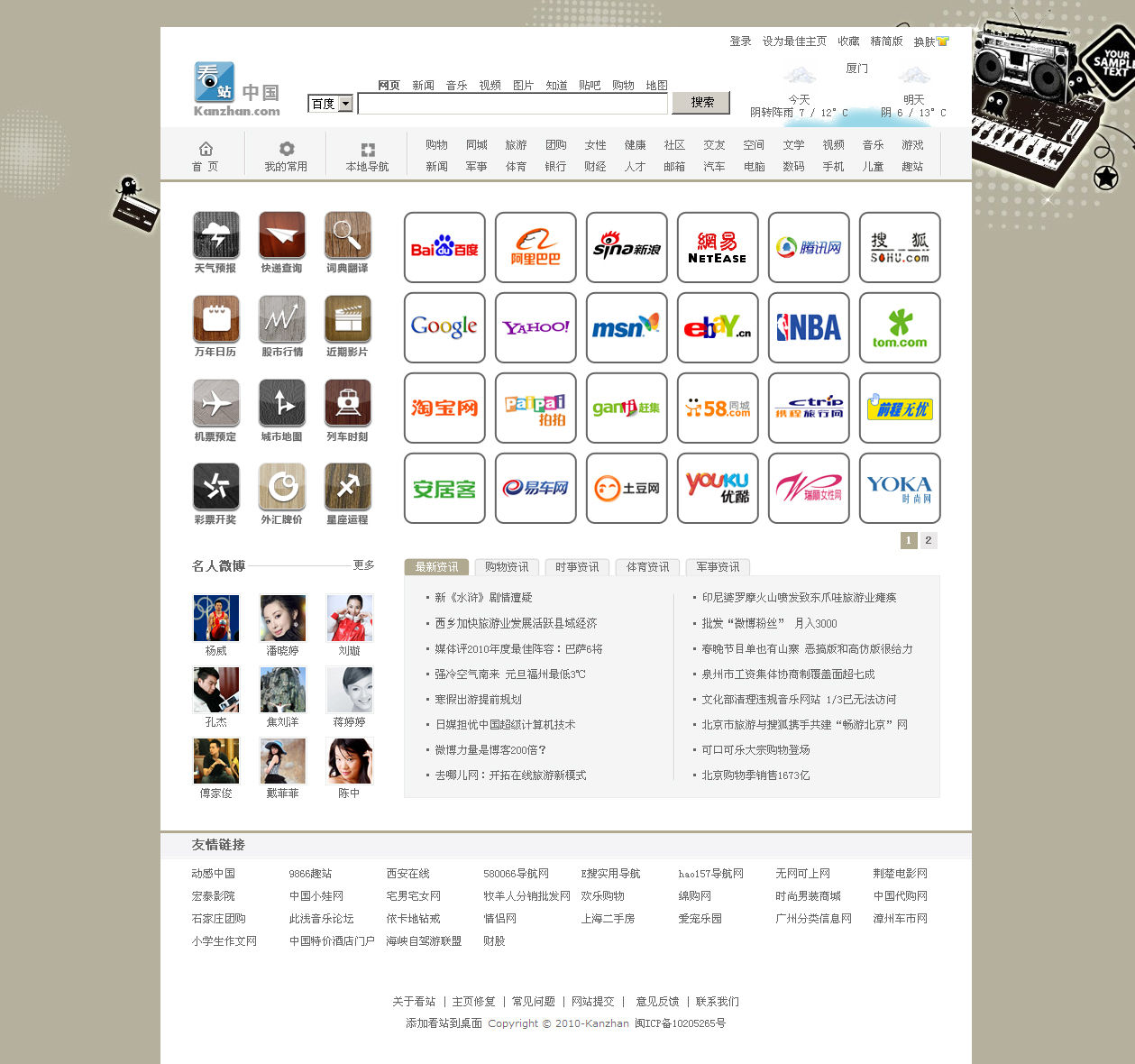Click the Youku 优酷 logo tile

718,488
